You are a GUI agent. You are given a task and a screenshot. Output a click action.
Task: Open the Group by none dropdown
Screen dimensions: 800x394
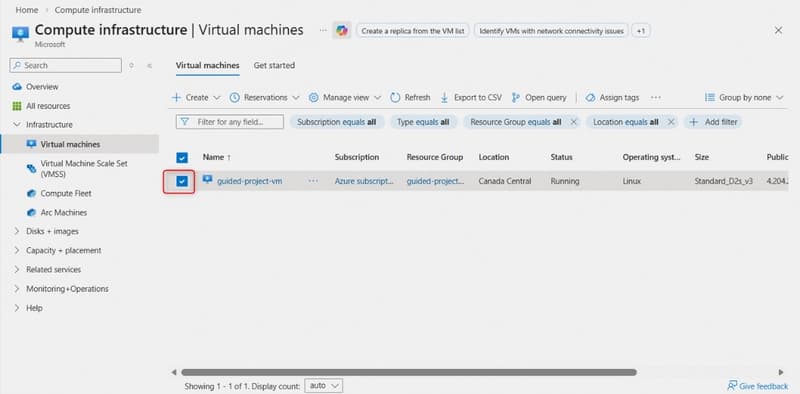point(744,97)
